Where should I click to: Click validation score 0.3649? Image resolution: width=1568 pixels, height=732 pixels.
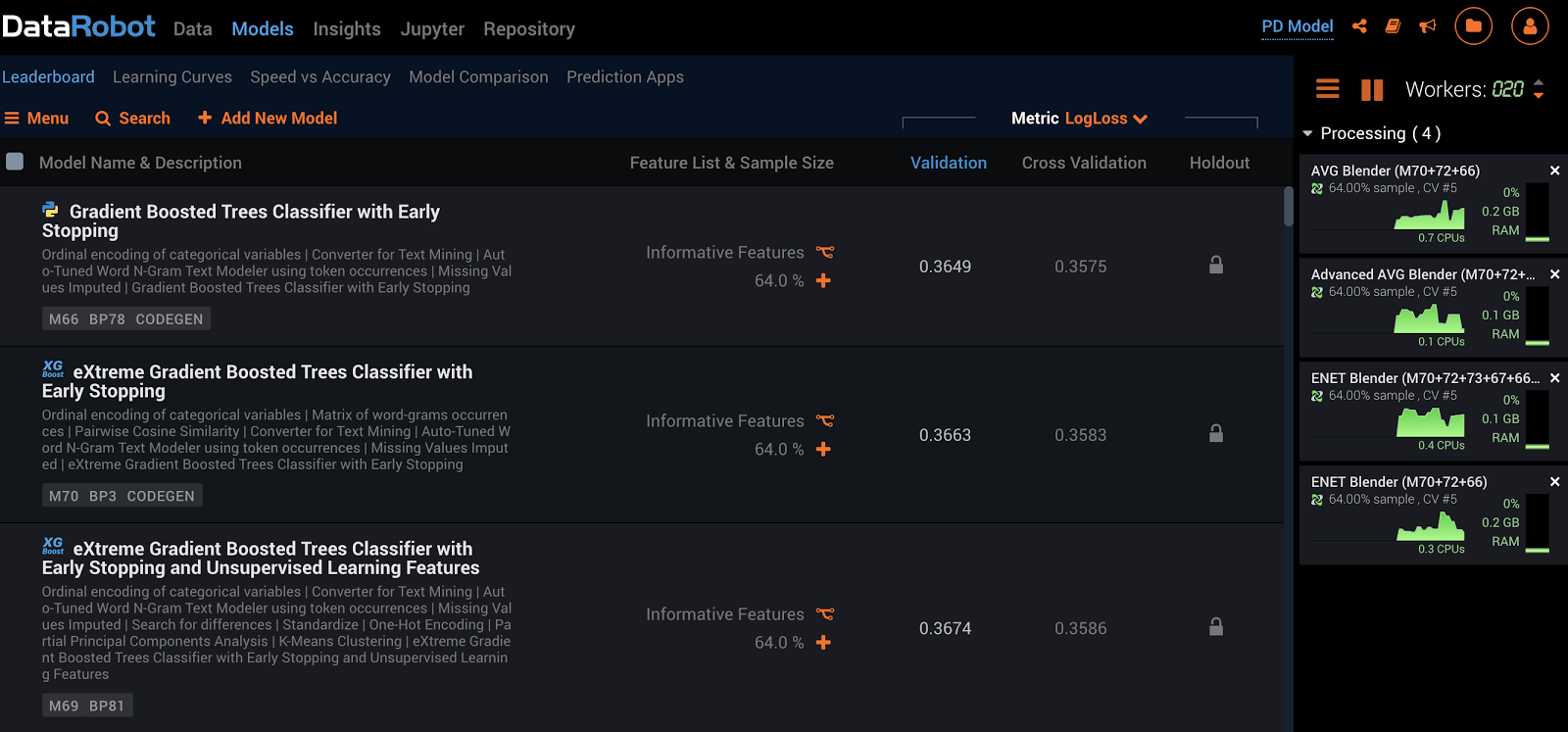(945, 267)
